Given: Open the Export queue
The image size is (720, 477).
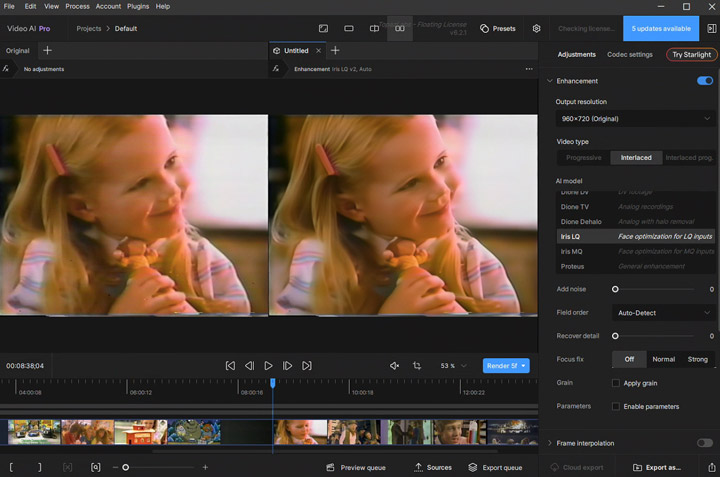Looking at the screenshot, I should (495, 467).
